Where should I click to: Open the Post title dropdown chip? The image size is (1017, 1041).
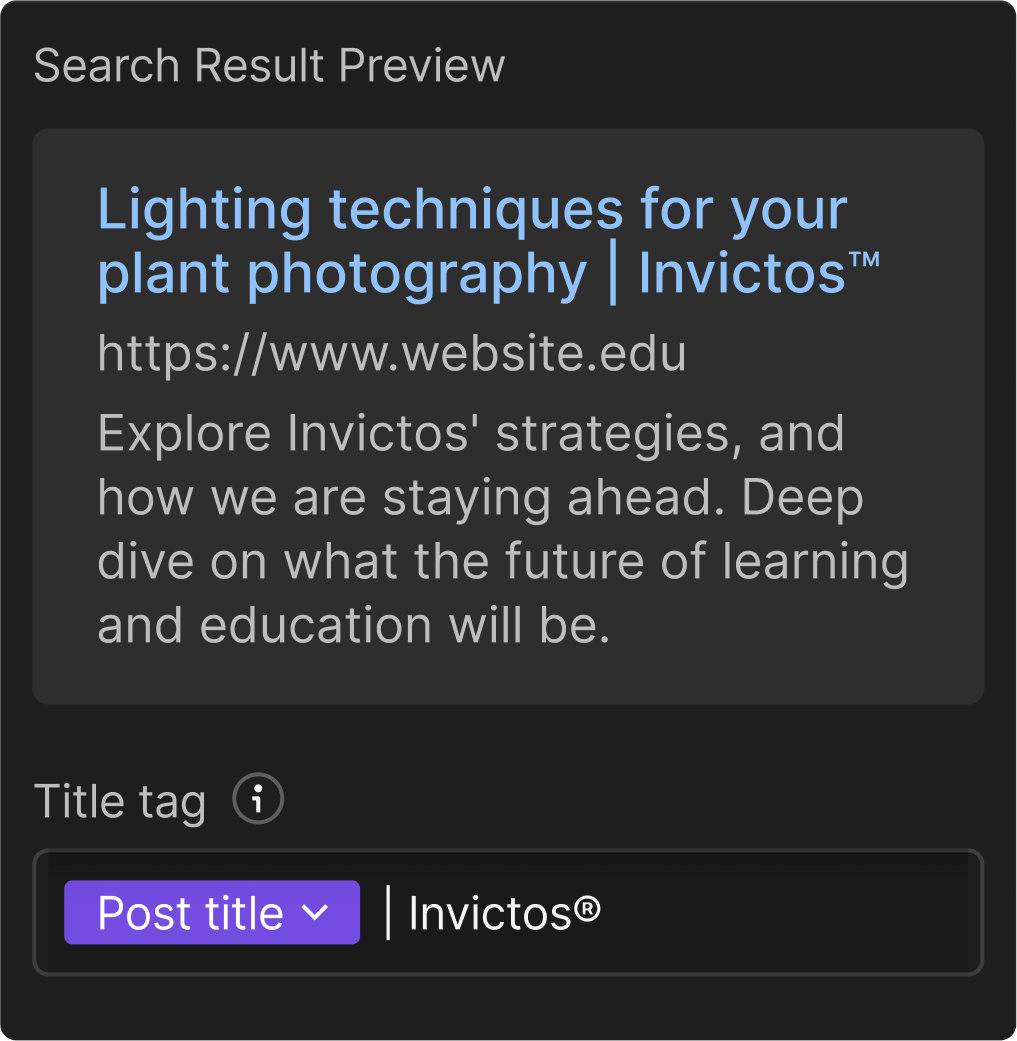pyautogui.click(x=212, y=912)
